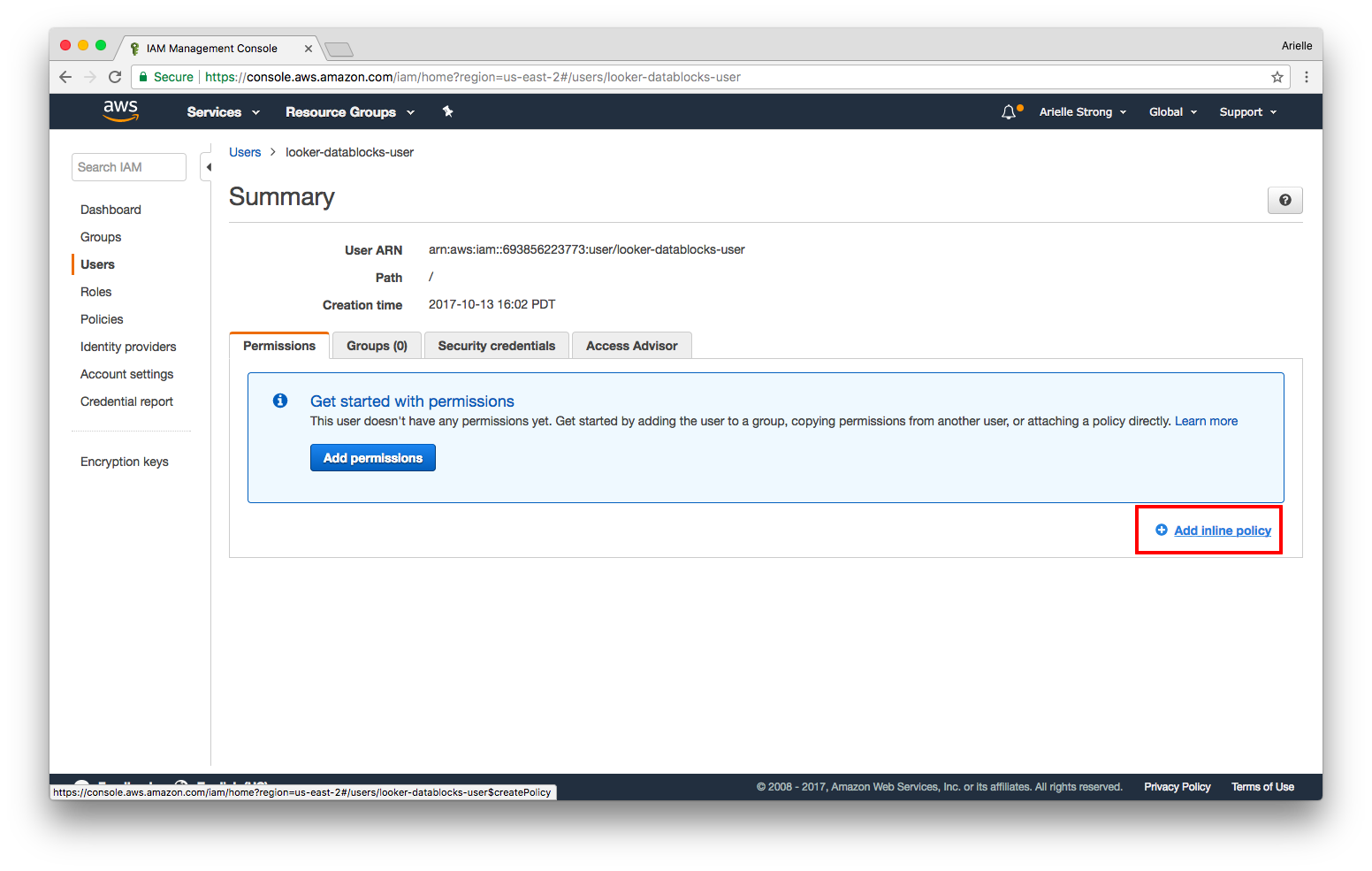Reload the page with refresh icon
This screenshot has width=1372, height=871.
(x=115, y=77)
